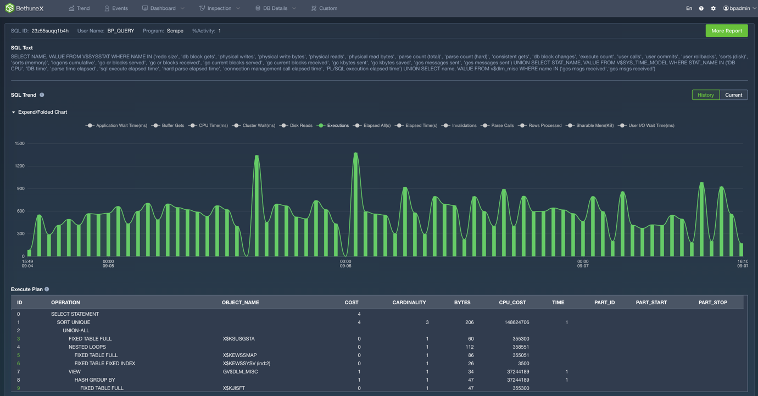The height and width of the screenshot is (396, 758).
Task: Click the SQL Trend info icon
Action: point(42,95)
